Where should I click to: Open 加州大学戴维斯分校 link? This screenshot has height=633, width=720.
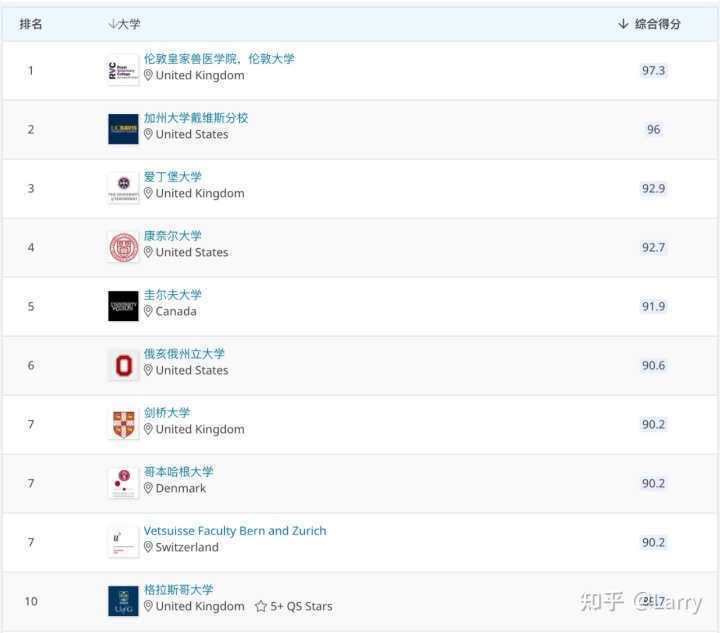(196, 118)
